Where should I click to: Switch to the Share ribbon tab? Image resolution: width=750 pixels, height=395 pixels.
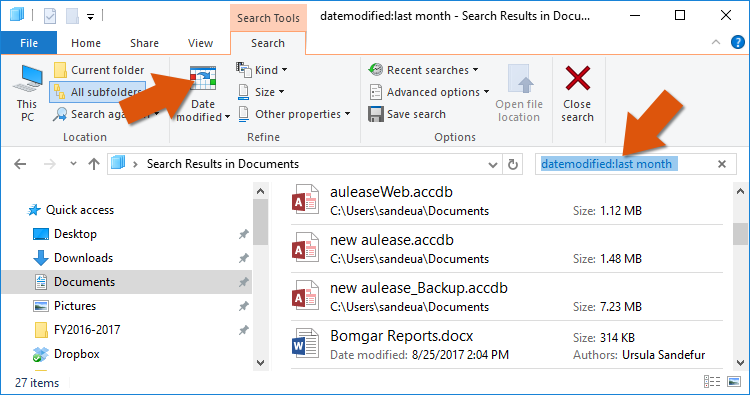tap(144, 43)
